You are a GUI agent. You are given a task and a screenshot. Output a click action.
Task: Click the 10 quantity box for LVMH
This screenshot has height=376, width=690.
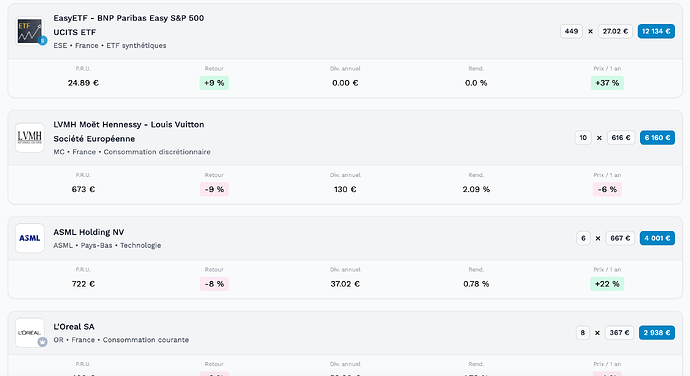click(583, 138)
